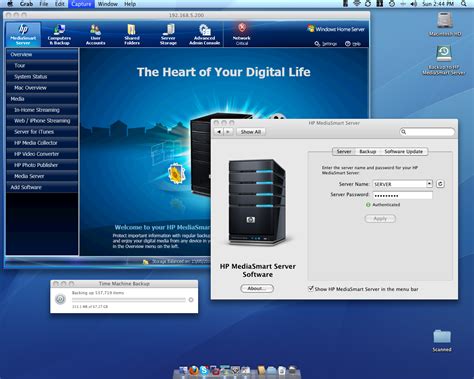The height and width of the screenshot is (379, 474).
Task: Click forward arrow in HP MediaSmart Server preferences
Action: tap(228, 132)
